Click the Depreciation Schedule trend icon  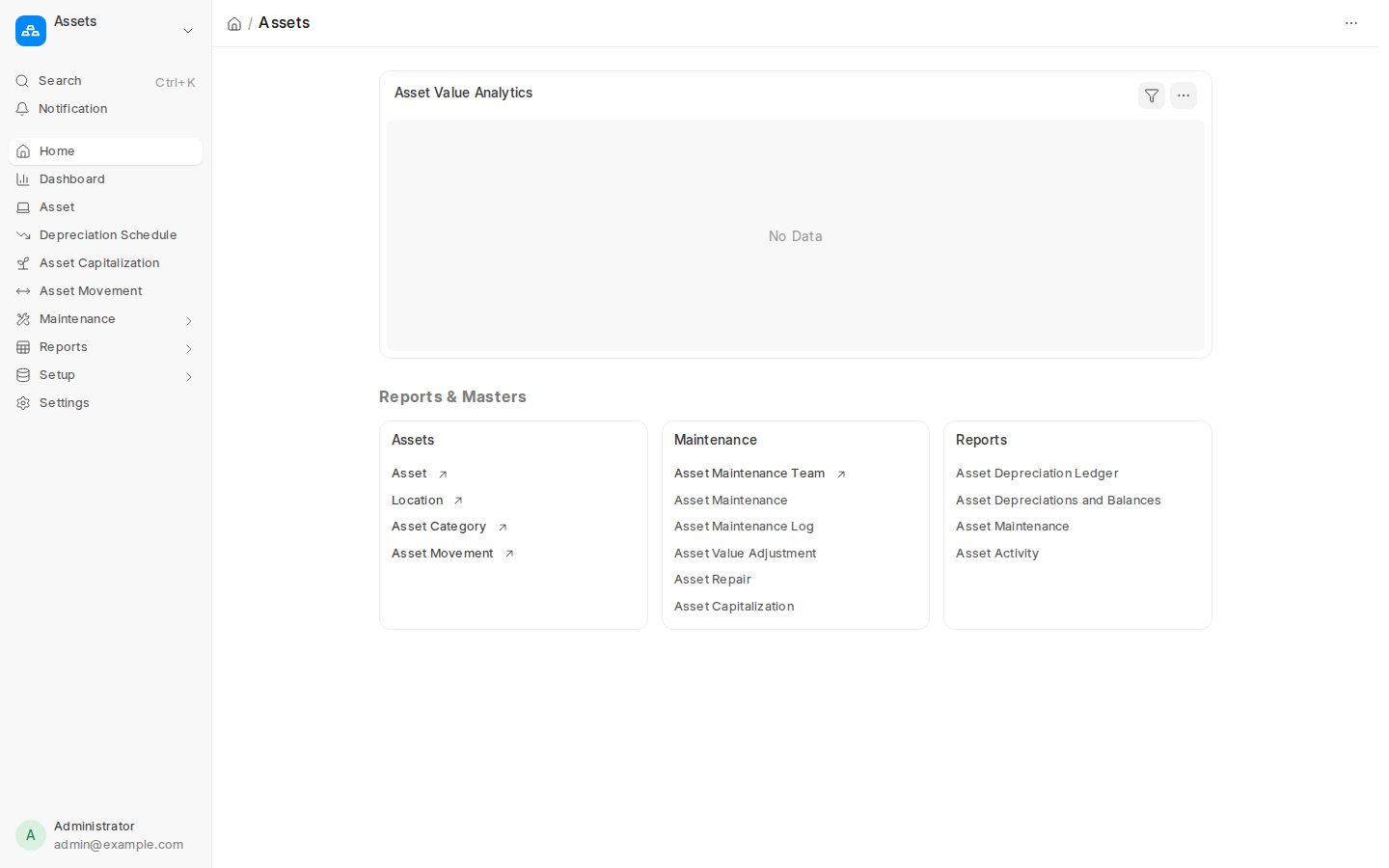click(x=23, y=235)
